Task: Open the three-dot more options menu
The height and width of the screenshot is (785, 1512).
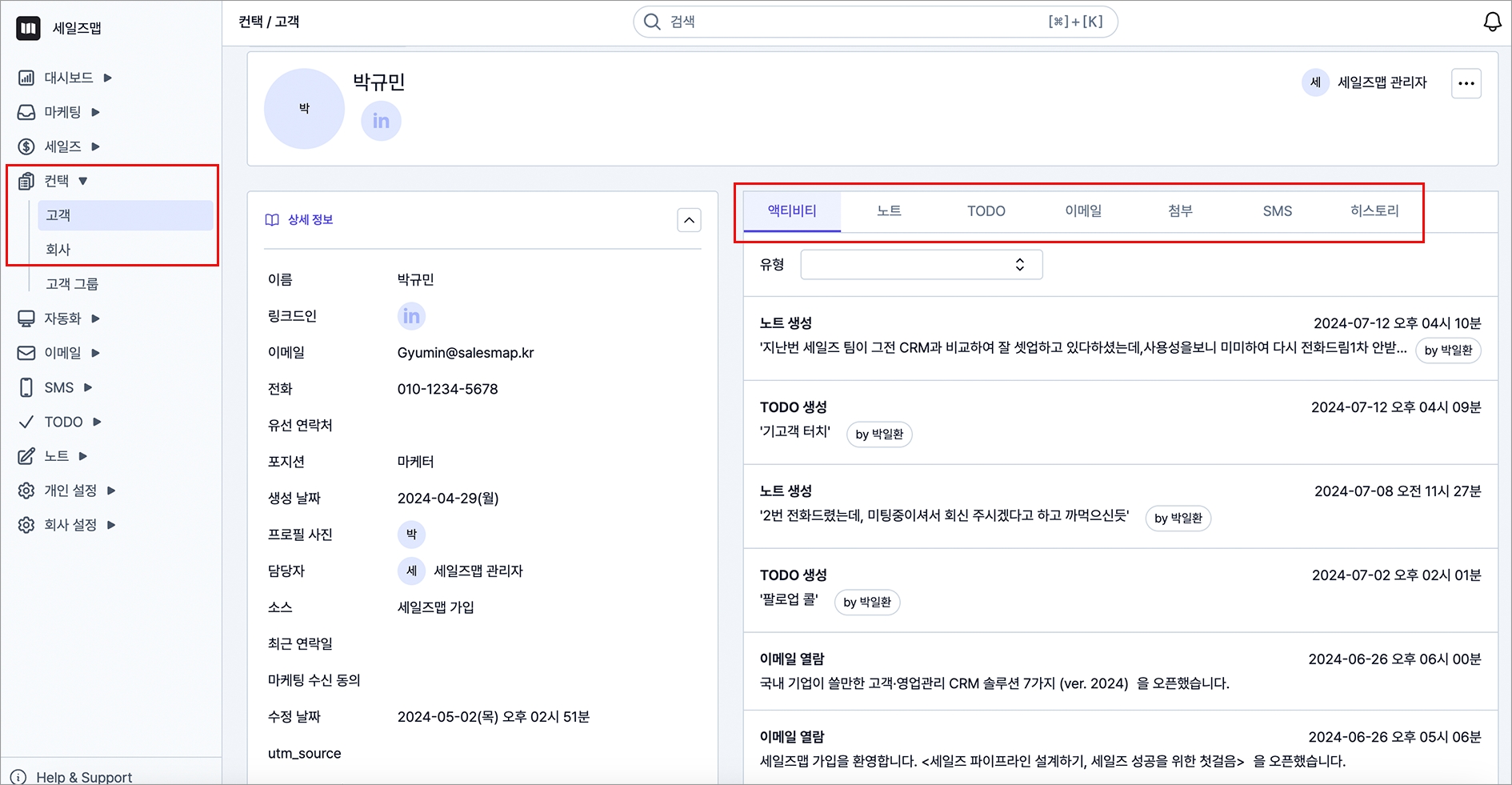Action: [x=1466, y=83]
